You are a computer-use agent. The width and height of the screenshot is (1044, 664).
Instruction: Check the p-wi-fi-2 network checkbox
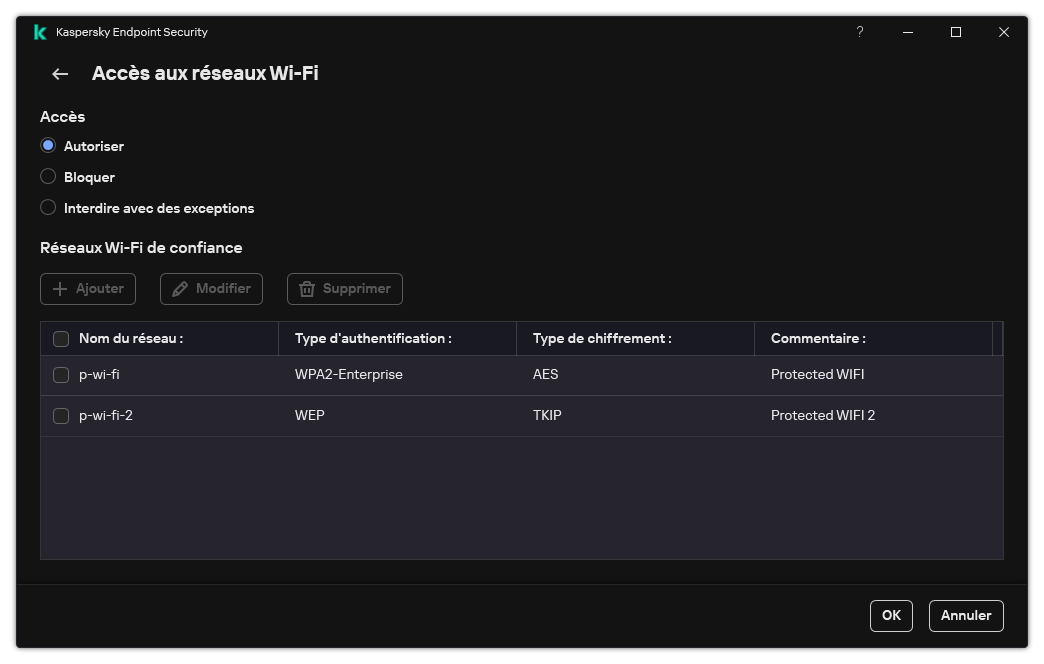[61, 415]
